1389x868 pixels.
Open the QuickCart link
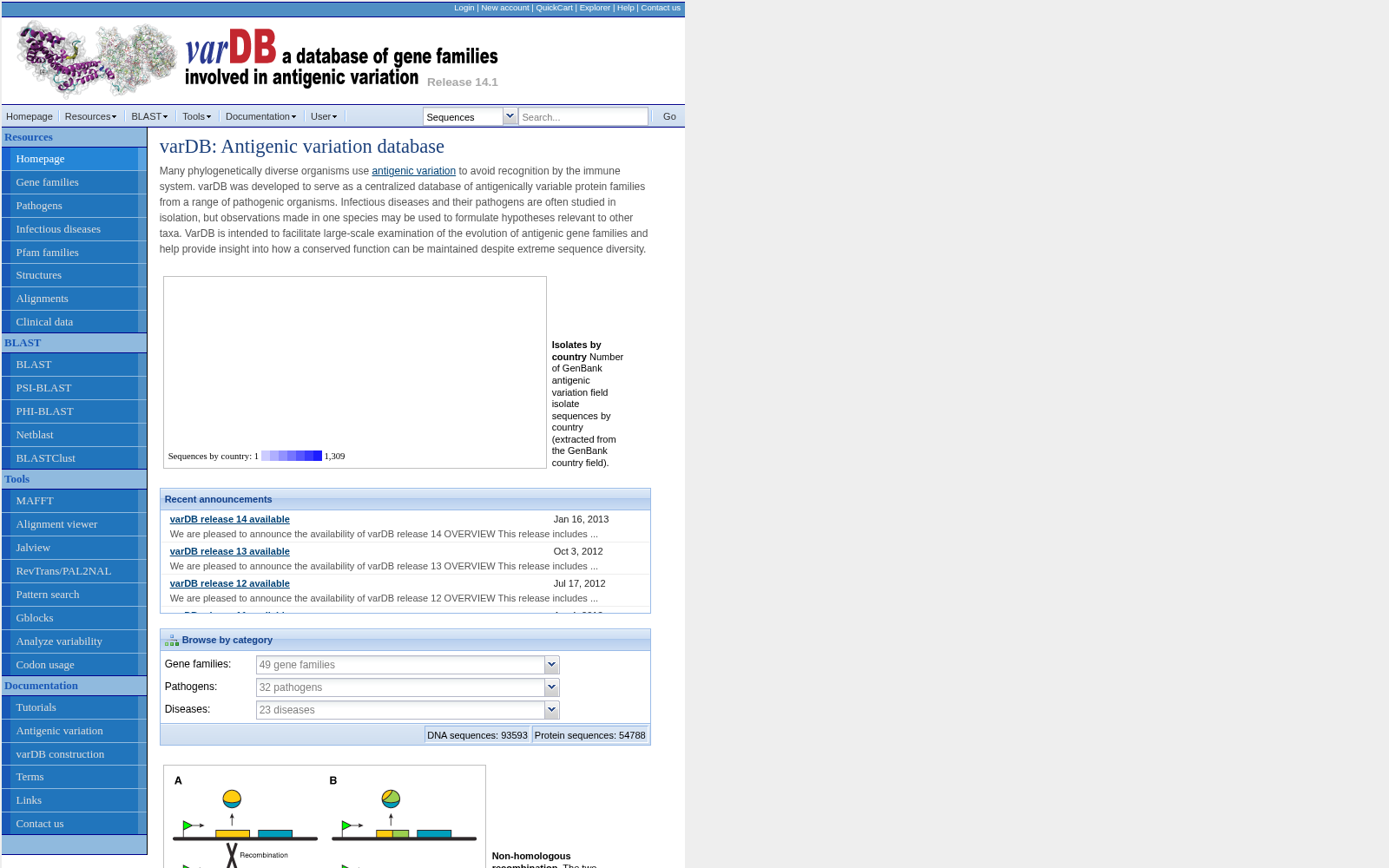pos(554,8)
